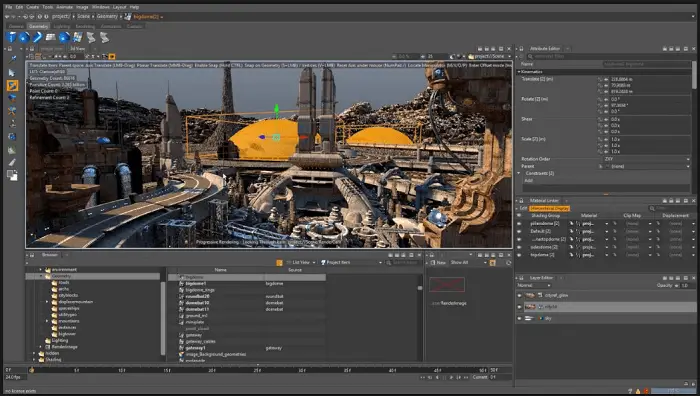Open the Animate menu
700x396 pixels.
[65, 7]
